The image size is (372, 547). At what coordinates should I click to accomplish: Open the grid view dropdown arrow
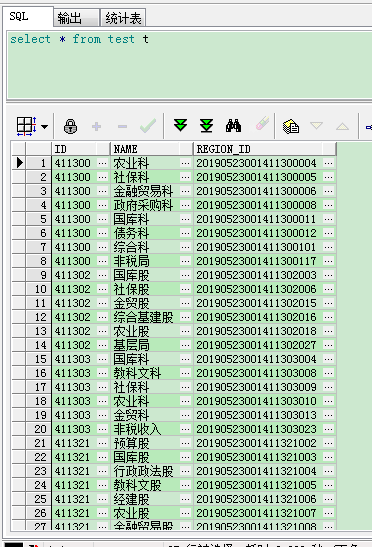pyautogui.click(x=45, y=127)
